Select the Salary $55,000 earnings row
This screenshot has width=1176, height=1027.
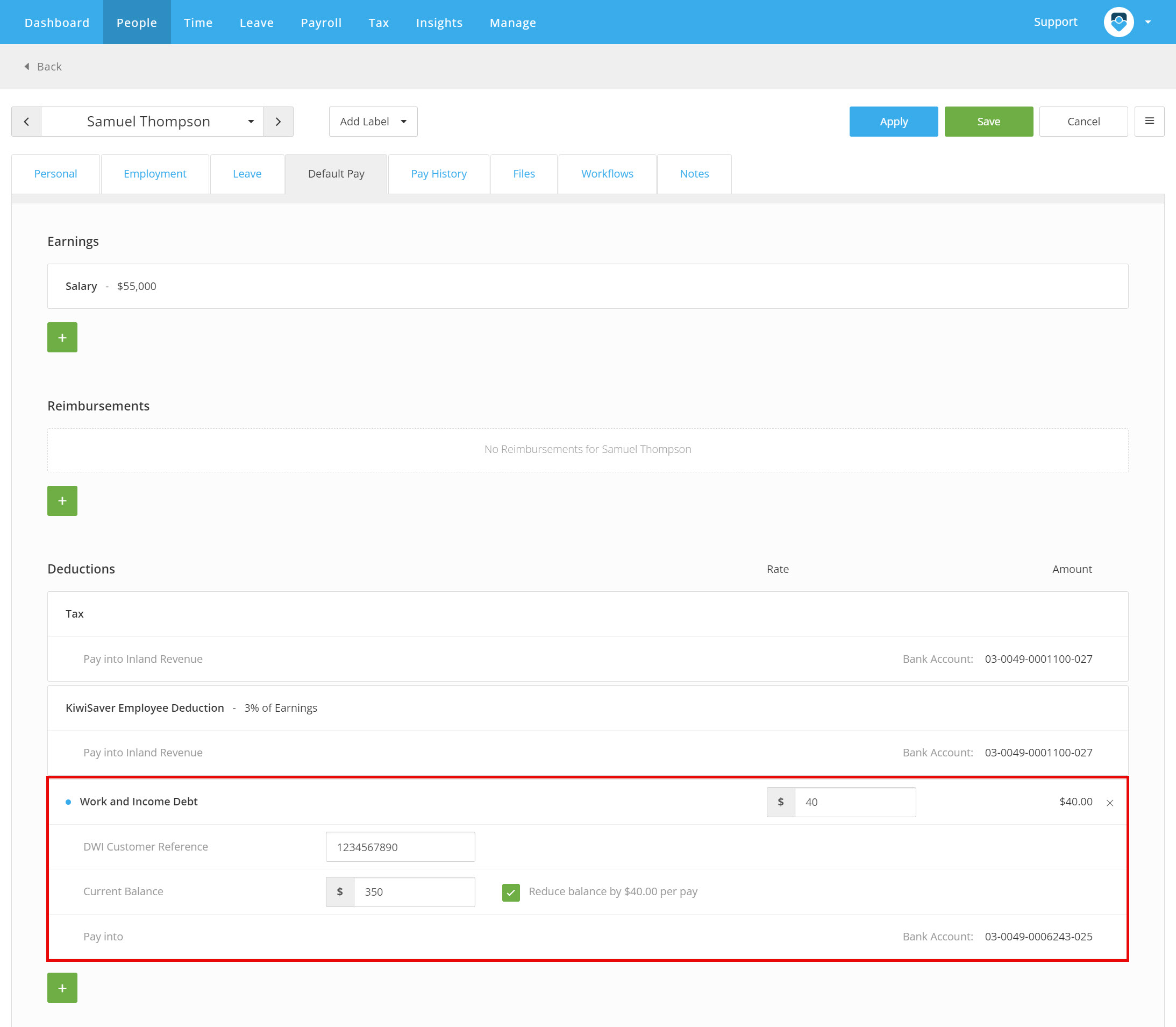[588, 287]
